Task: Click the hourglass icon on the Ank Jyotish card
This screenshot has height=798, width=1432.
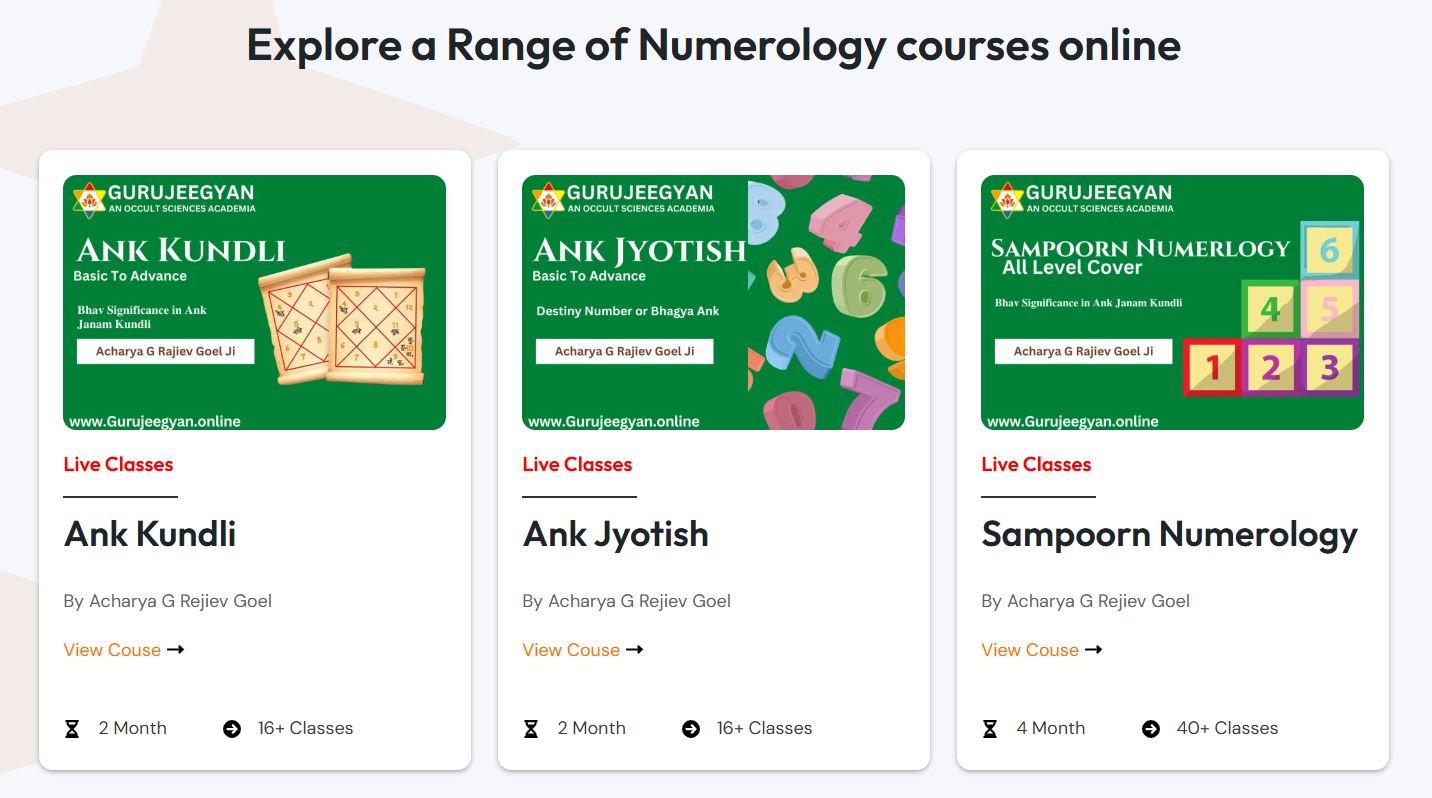Action: [x=529, y=728]
